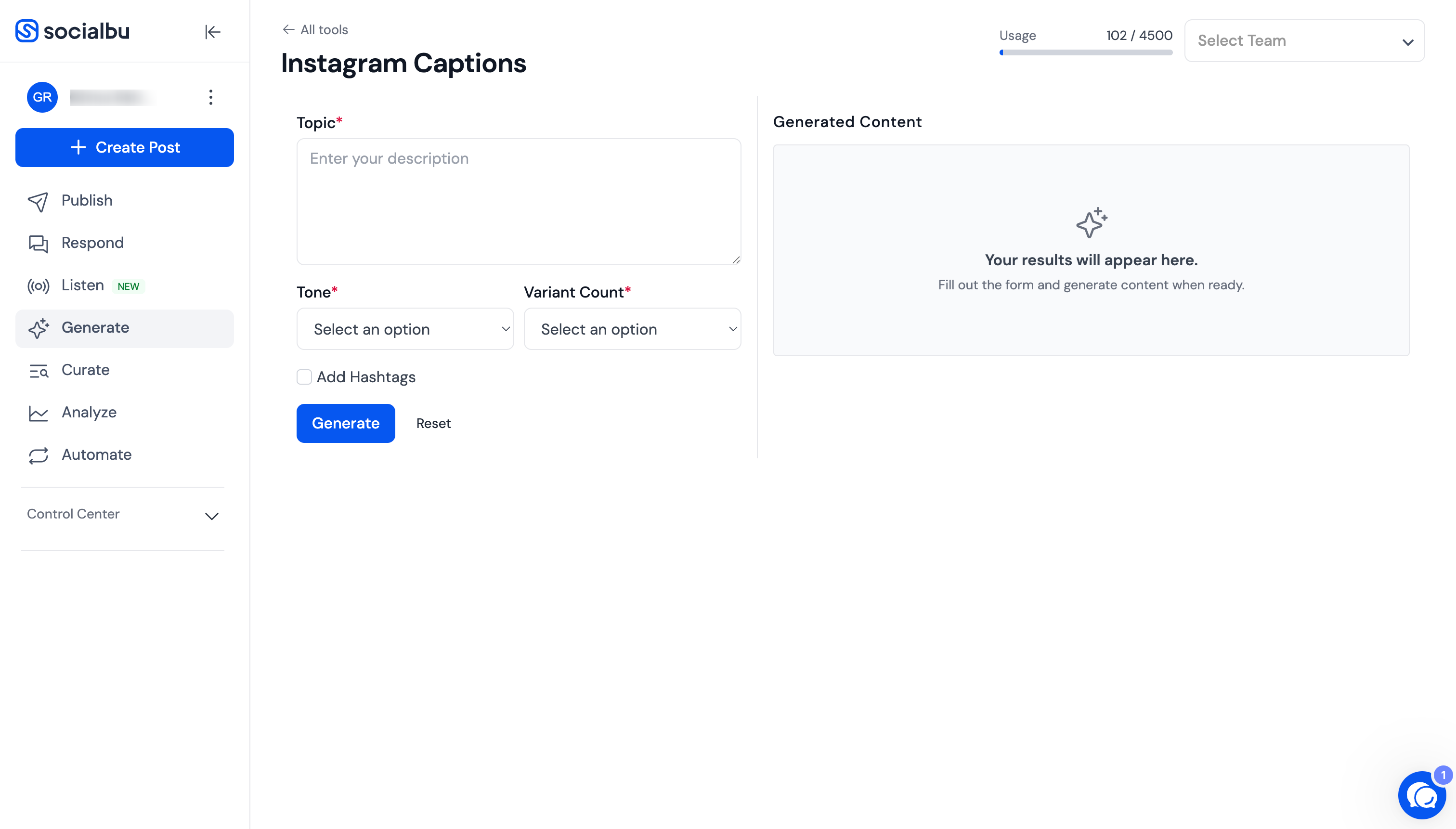Click the SocialBu logo
The width and height of the screenshot is (1456, 829).
point(72,31)
